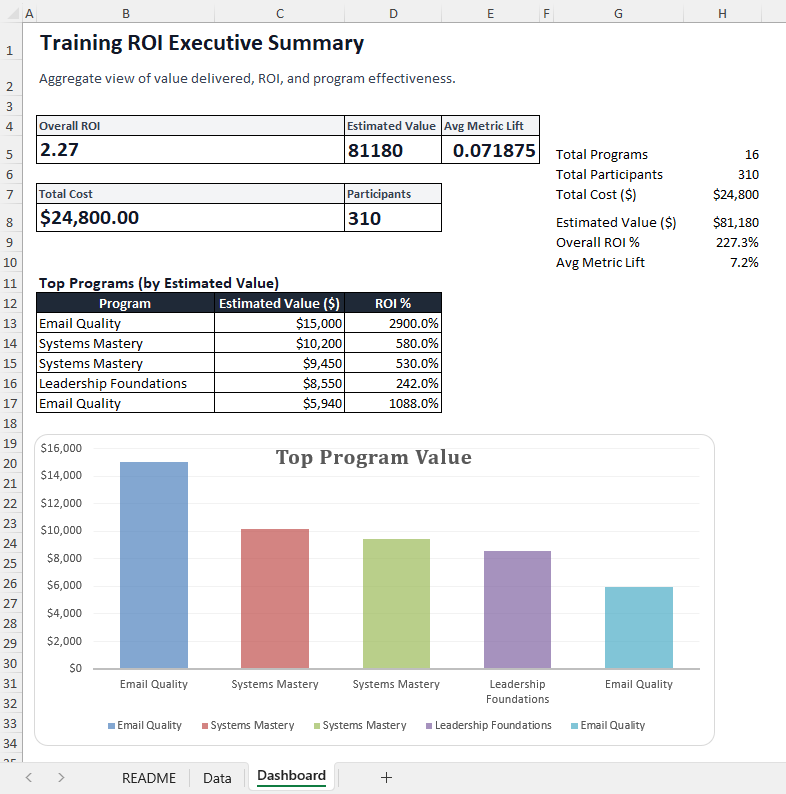Viewport: 786px width, 794px height.
Task: Click the select-all corner triangle
Action: (13, 14)
